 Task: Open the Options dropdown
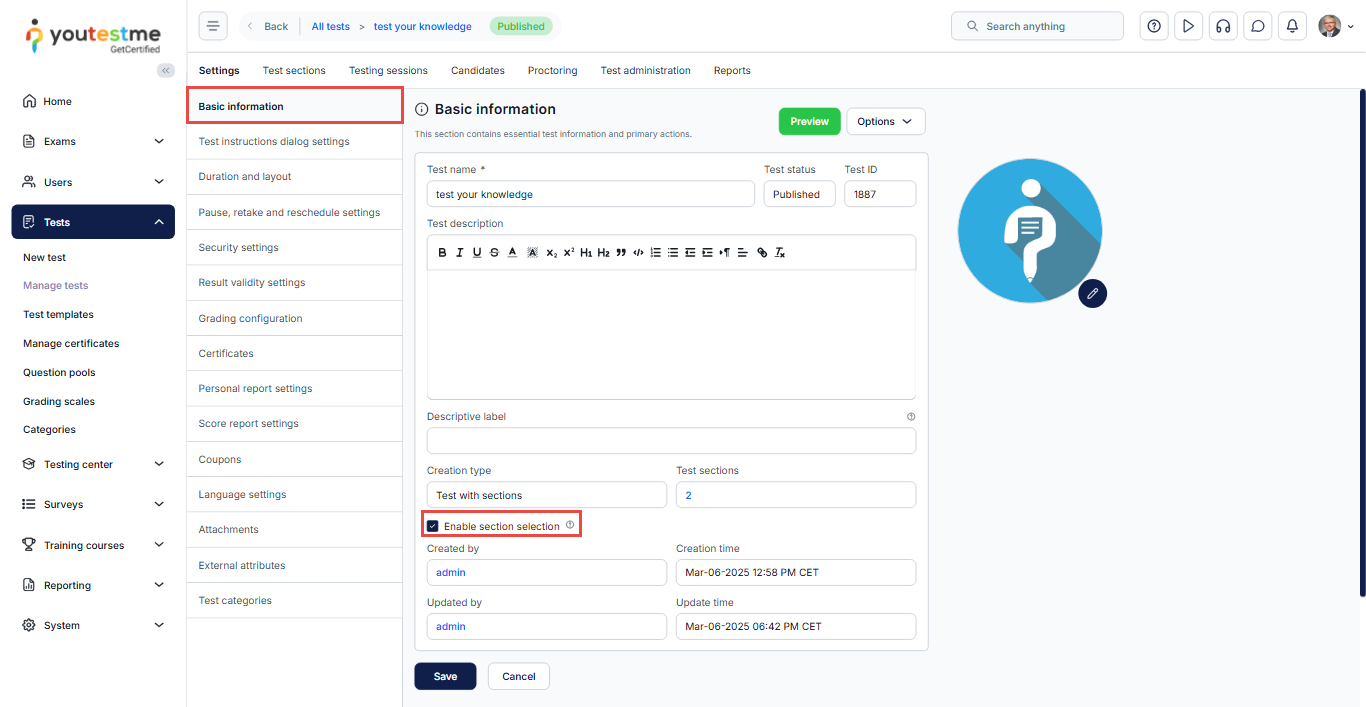885,121
